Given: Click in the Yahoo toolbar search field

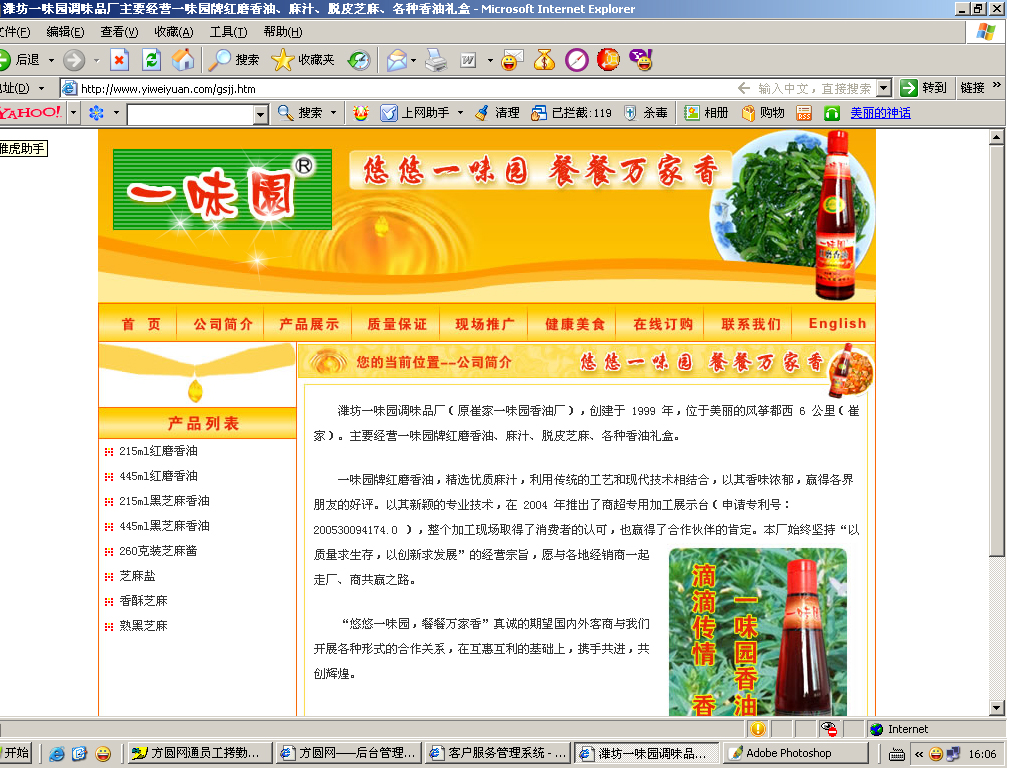Looking at the screenshot, I should 191,115.
